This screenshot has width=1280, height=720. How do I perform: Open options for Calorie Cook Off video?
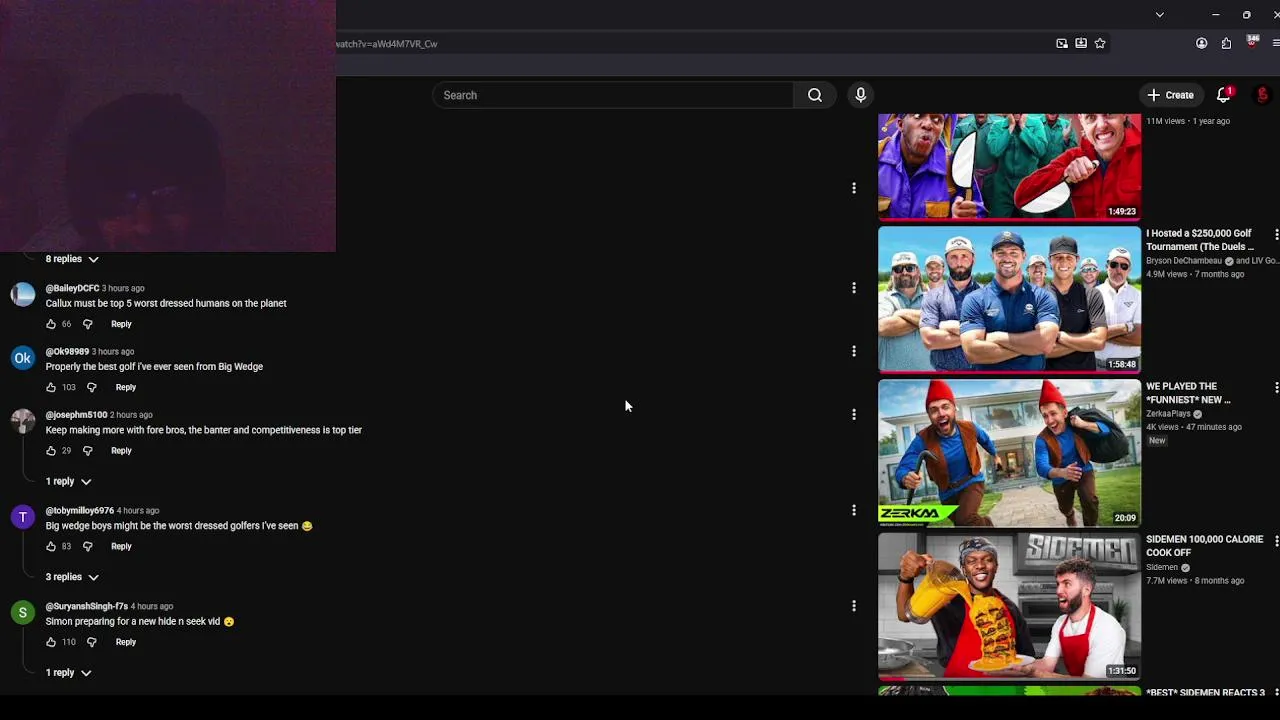click(1275, 540)
